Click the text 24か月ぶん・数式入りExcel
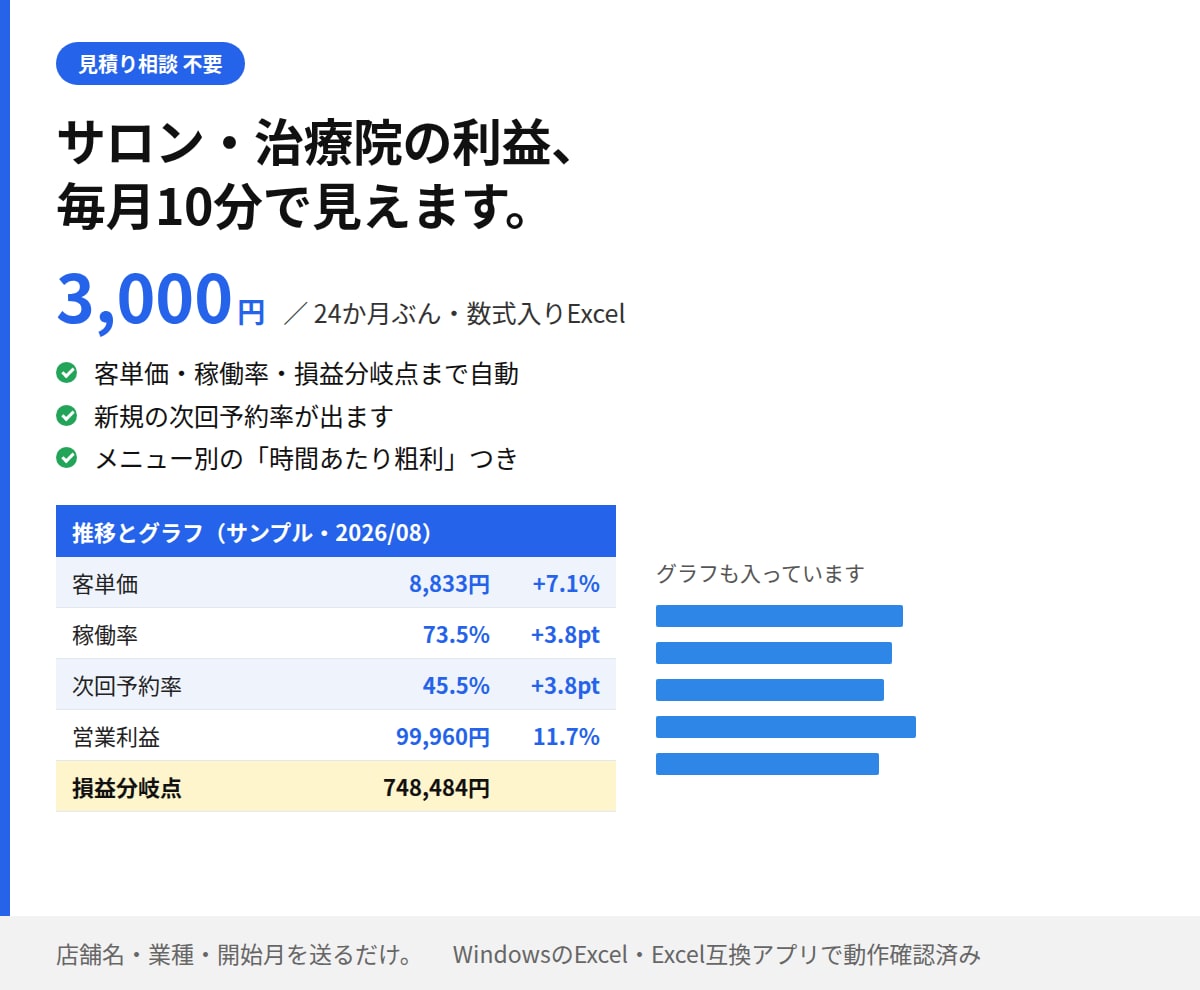The height and width of the screenshot is (990, 1200). (469, 314)
